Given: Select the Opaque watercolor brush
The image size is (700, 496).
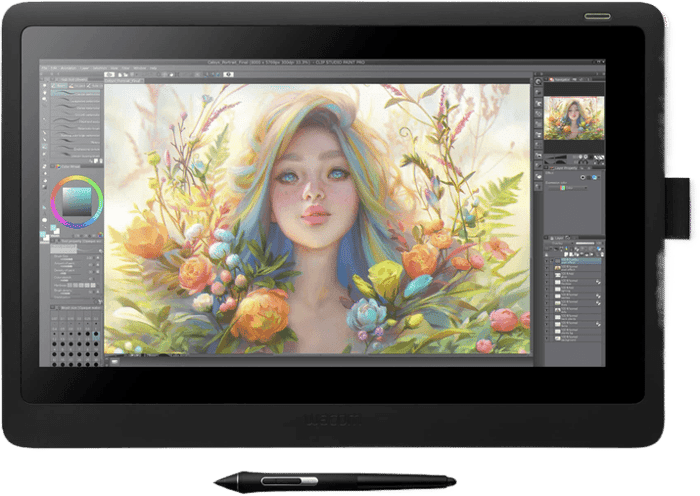Looking at the screenshot, I should 75,93.
